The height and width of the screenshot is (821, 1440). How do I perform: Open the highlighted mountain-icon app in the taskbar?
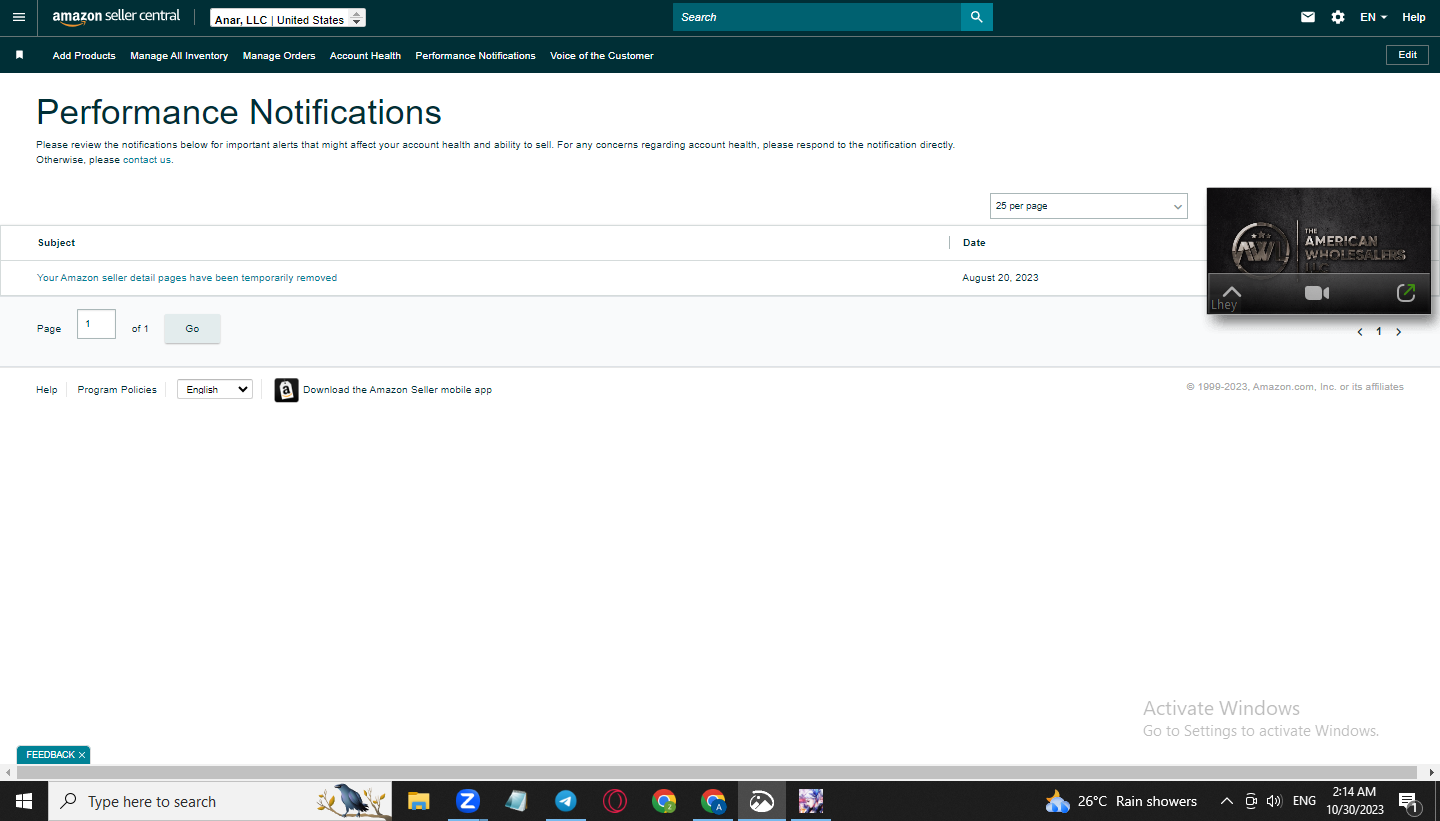coord(762,801)
